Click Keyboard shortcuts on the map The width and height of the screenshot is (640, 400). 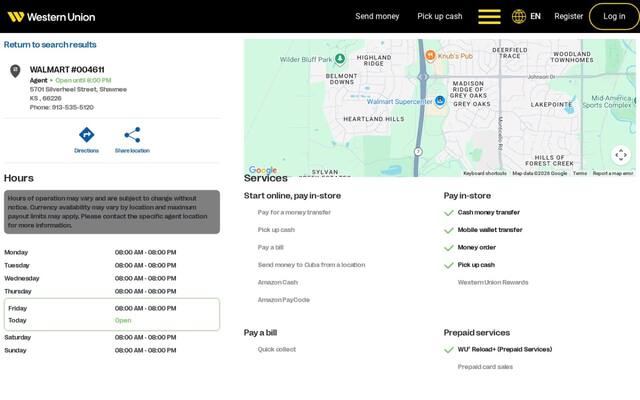[485, 173]
